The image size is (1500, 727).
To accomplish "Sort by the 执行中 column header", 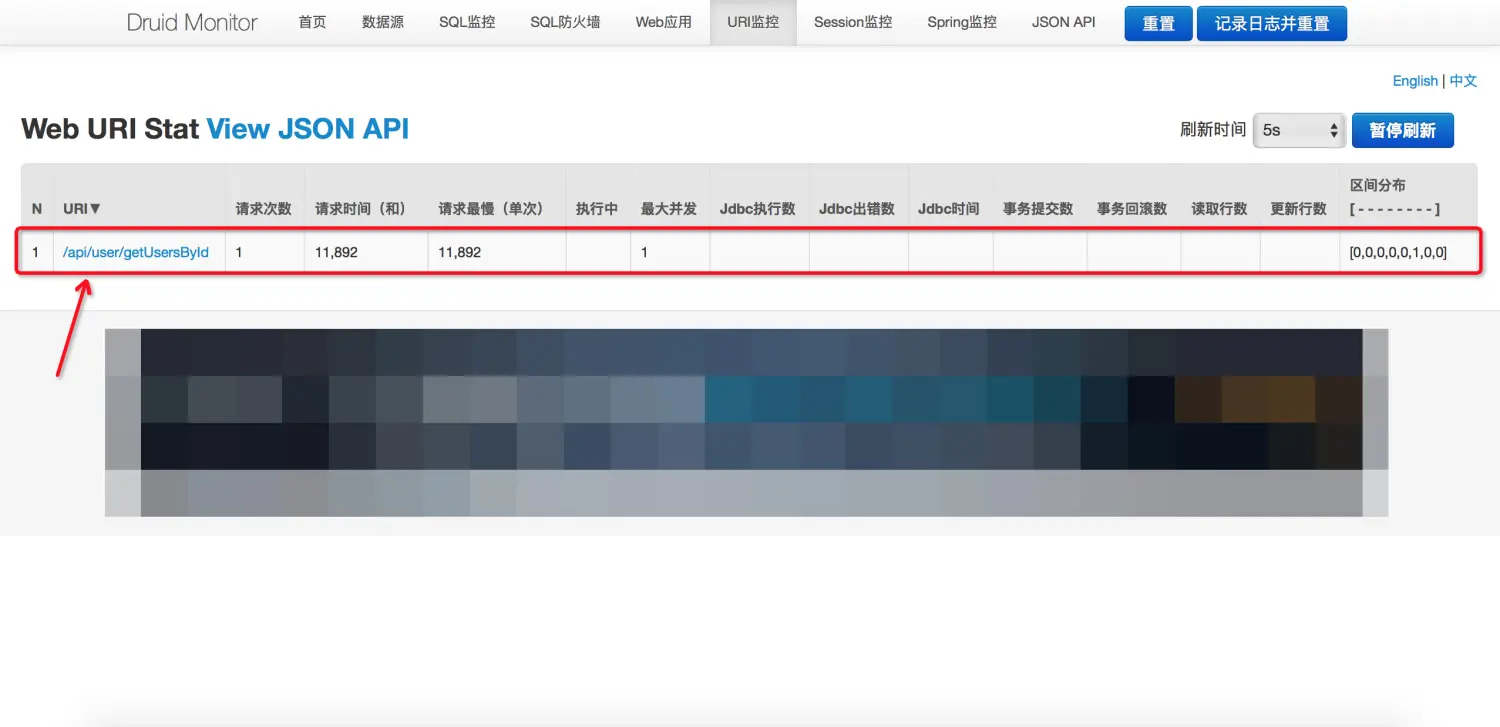I will (597, 209).
